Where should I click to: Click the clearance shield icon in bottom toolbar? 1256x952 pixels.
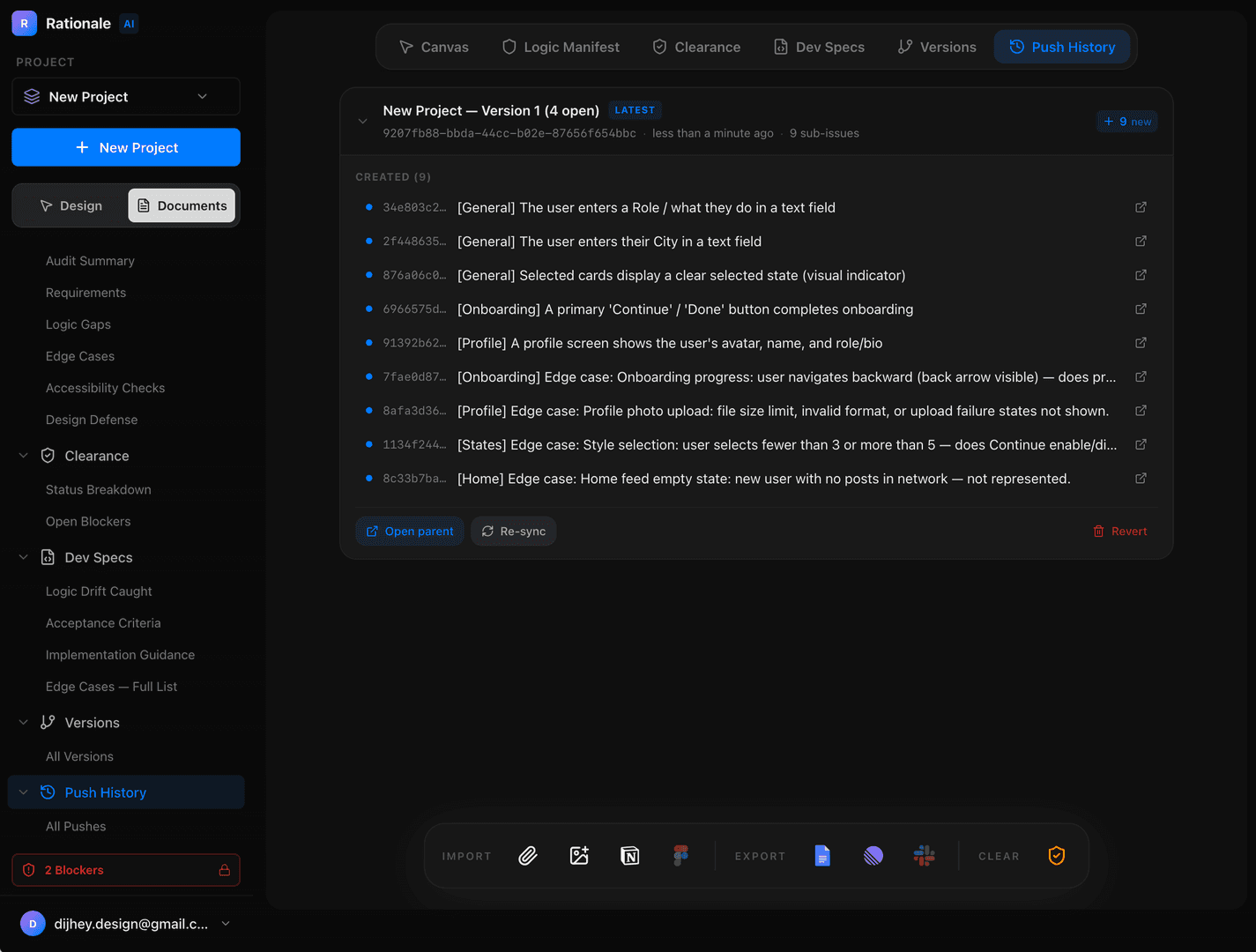pos(1057,856)
